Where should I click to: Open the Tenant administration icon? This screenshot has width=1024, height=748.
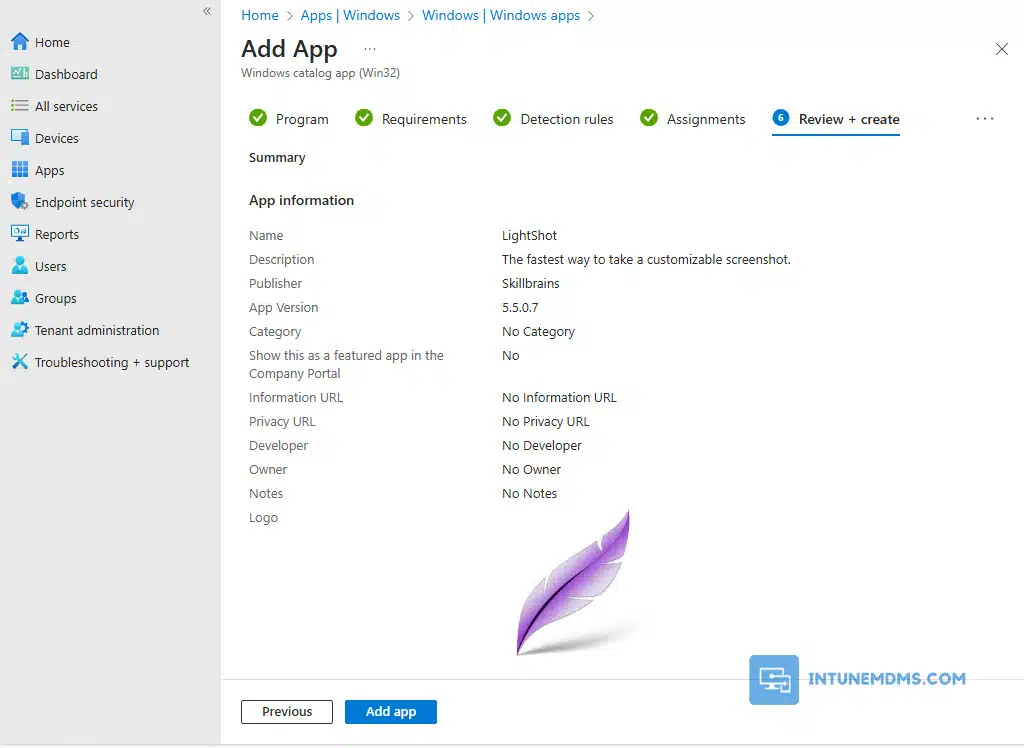coord(20,330)
